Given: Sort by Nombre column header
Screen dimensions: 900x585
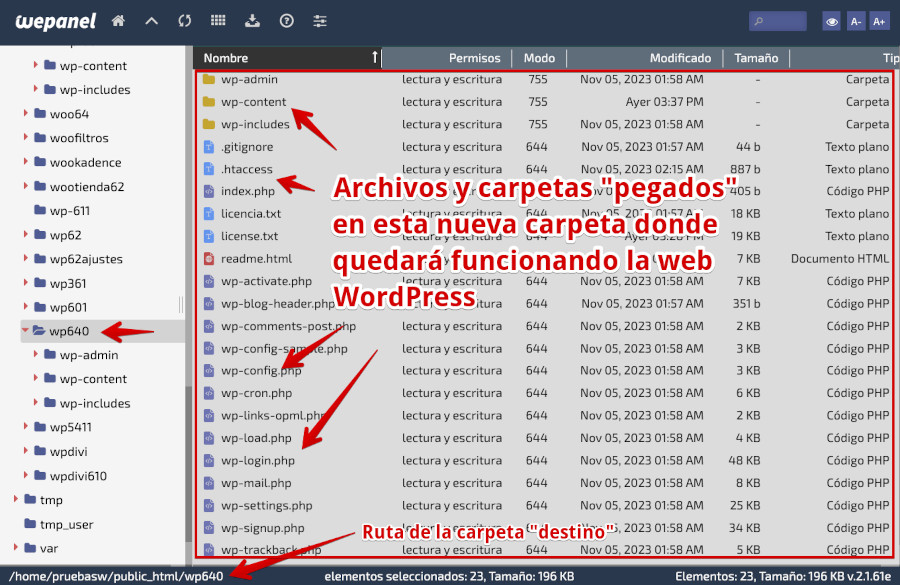Looking at the screenshot, I should click(x=287, y=58).
